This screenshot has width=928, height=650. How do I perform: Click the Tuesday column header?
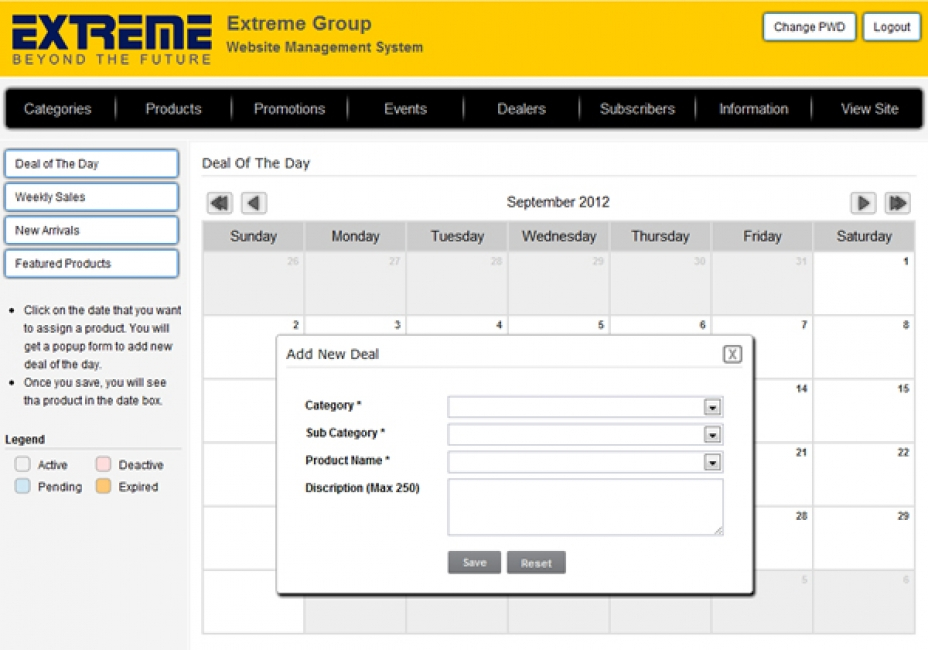[457, 236]
